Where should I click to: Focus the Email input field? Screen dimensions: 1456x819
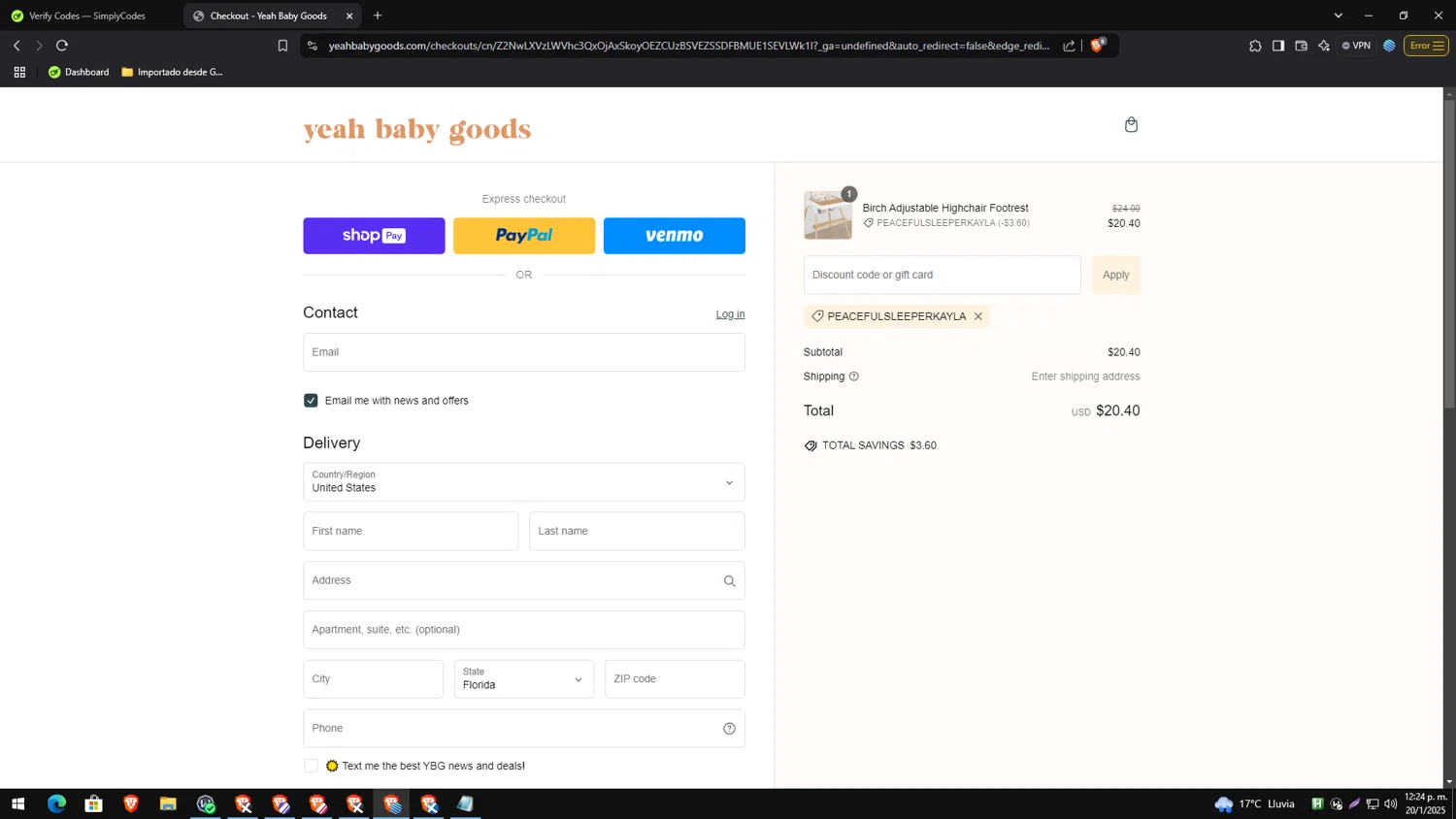(524, 352)
